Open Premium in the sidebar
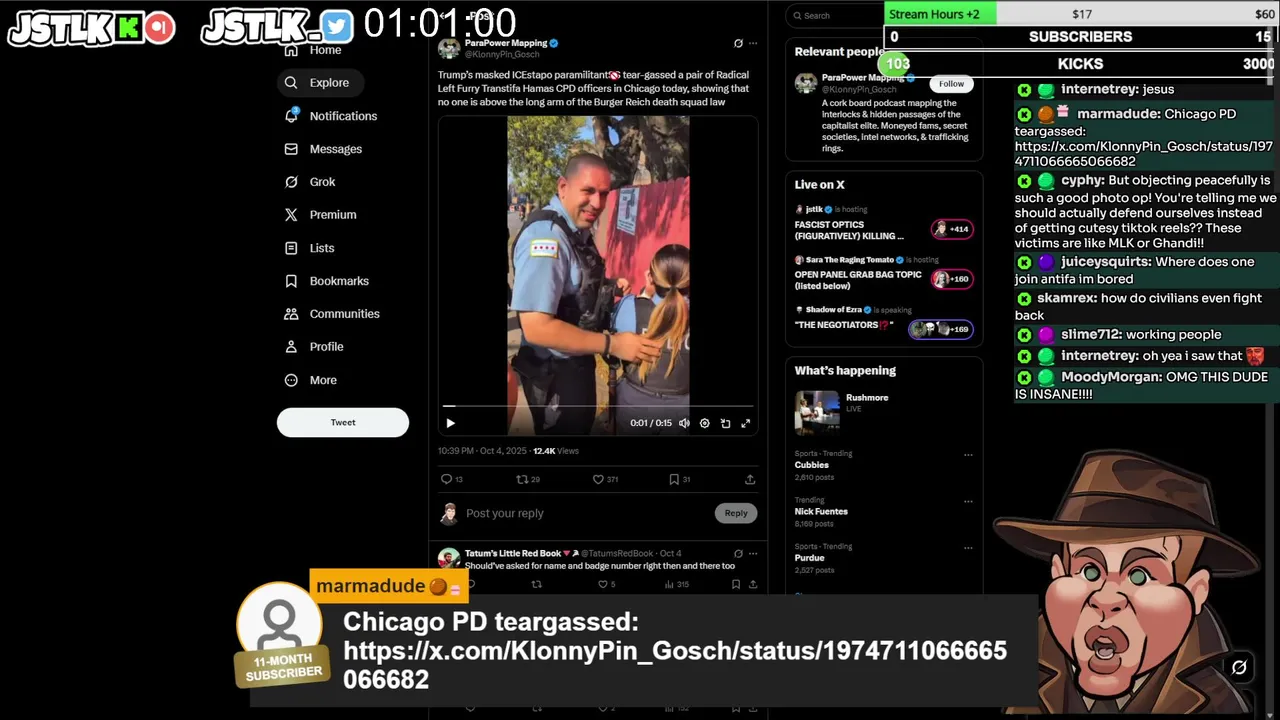This screenshot has height=720, width=1280. (x=320, y=215)
